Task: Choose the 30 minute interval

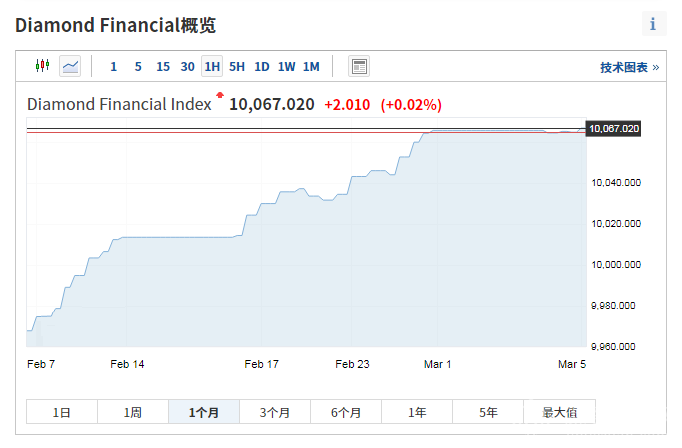Action: coord(188,67)
